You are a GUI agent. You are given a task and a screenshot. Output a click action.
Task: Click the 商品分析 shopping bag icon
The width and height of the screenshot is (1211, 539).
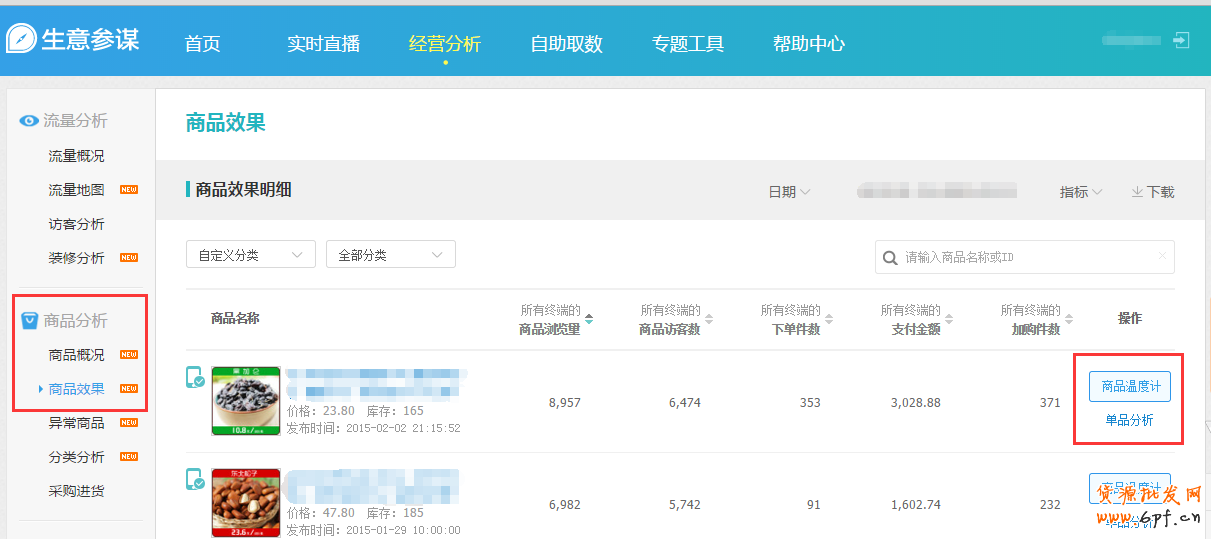29,321
